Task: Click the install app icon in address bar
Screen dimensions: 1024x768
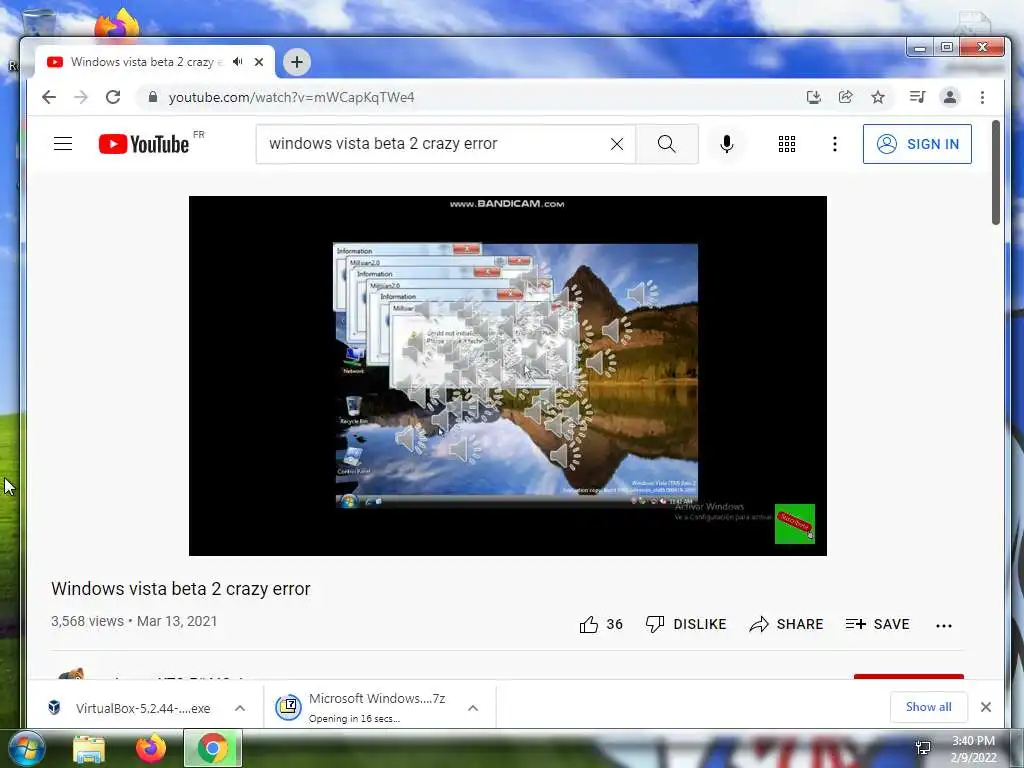Action: coord(814,97)
